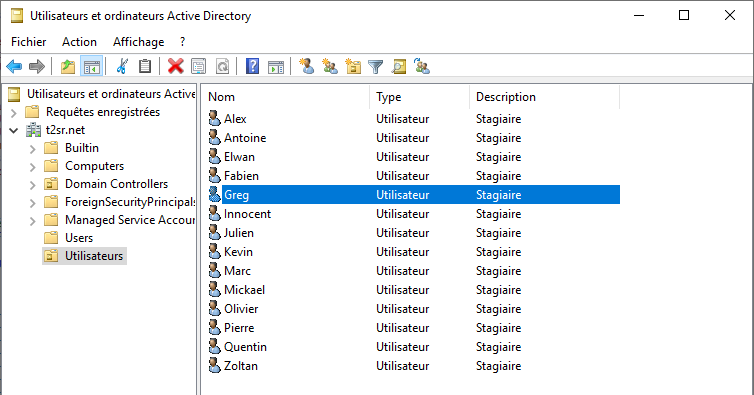The height and width of the screenshot is (395, 754).
Task: Expand the Domain Controllers node
Action: click(x=32, y=185)
